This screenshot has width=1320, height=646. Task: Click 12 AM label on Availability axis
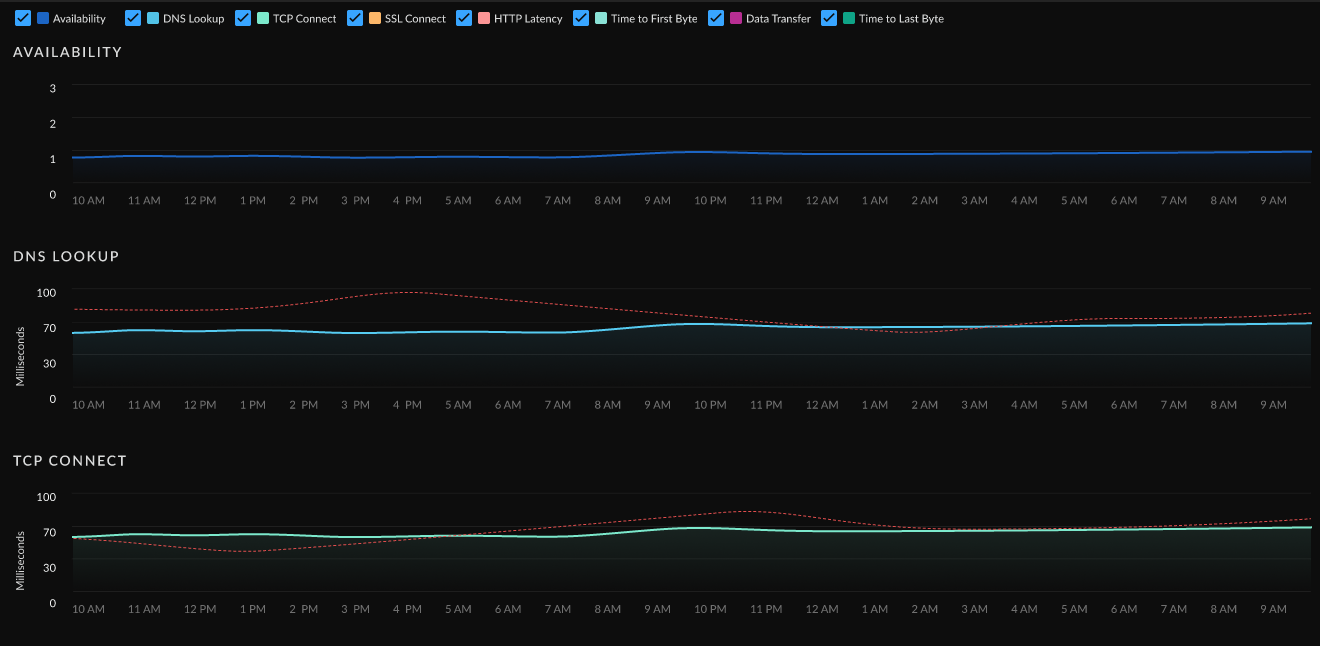tap(822, 201)
